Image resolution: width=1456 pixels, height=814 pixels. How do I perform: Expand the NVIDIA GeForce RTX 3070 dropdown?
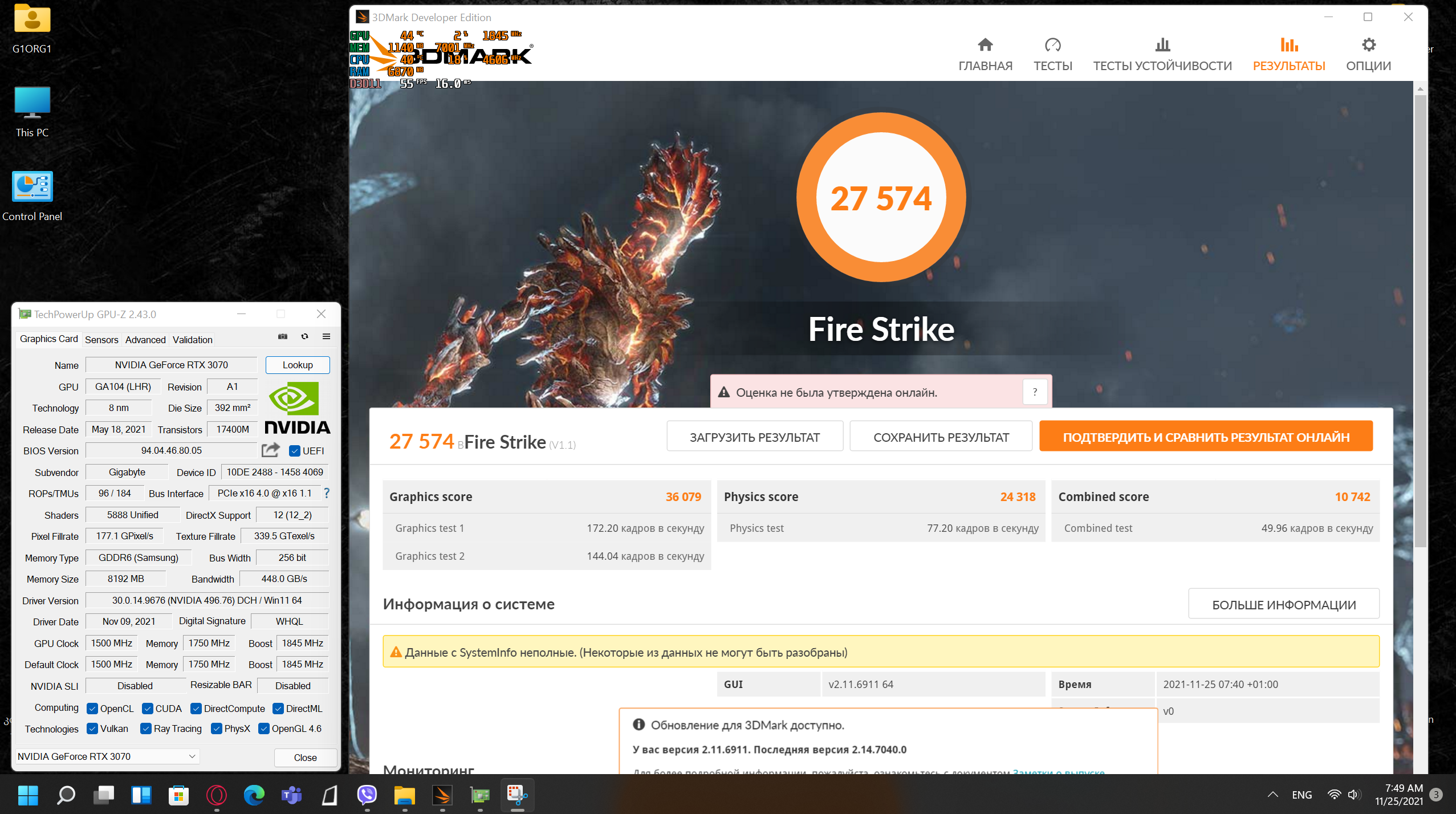(x=192, y=756)
